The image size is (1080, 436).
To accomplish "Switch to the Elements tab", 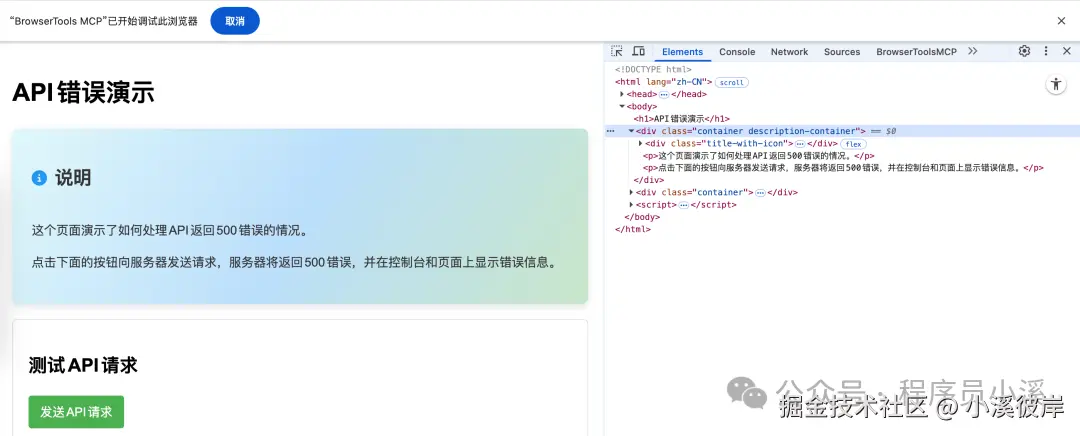I will pyautogui.click(x=683, y=52).
